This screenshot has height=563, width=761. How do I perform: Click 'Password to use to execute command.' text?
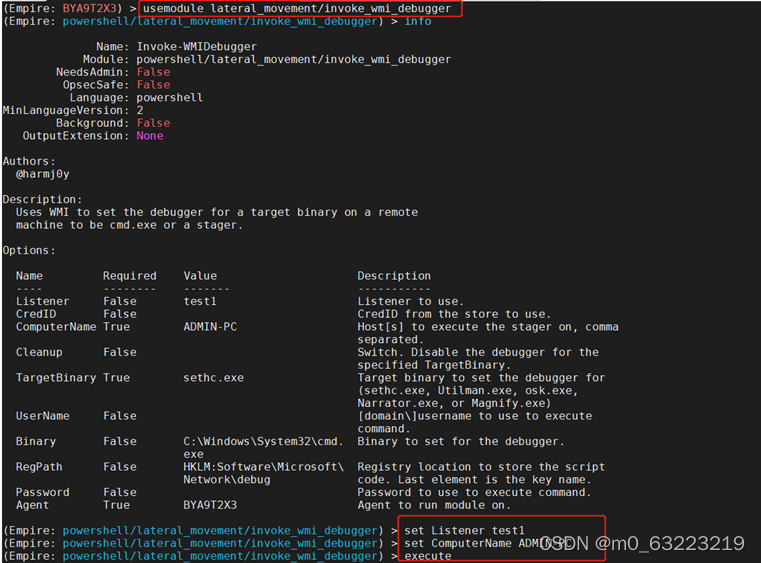(475, 492)
